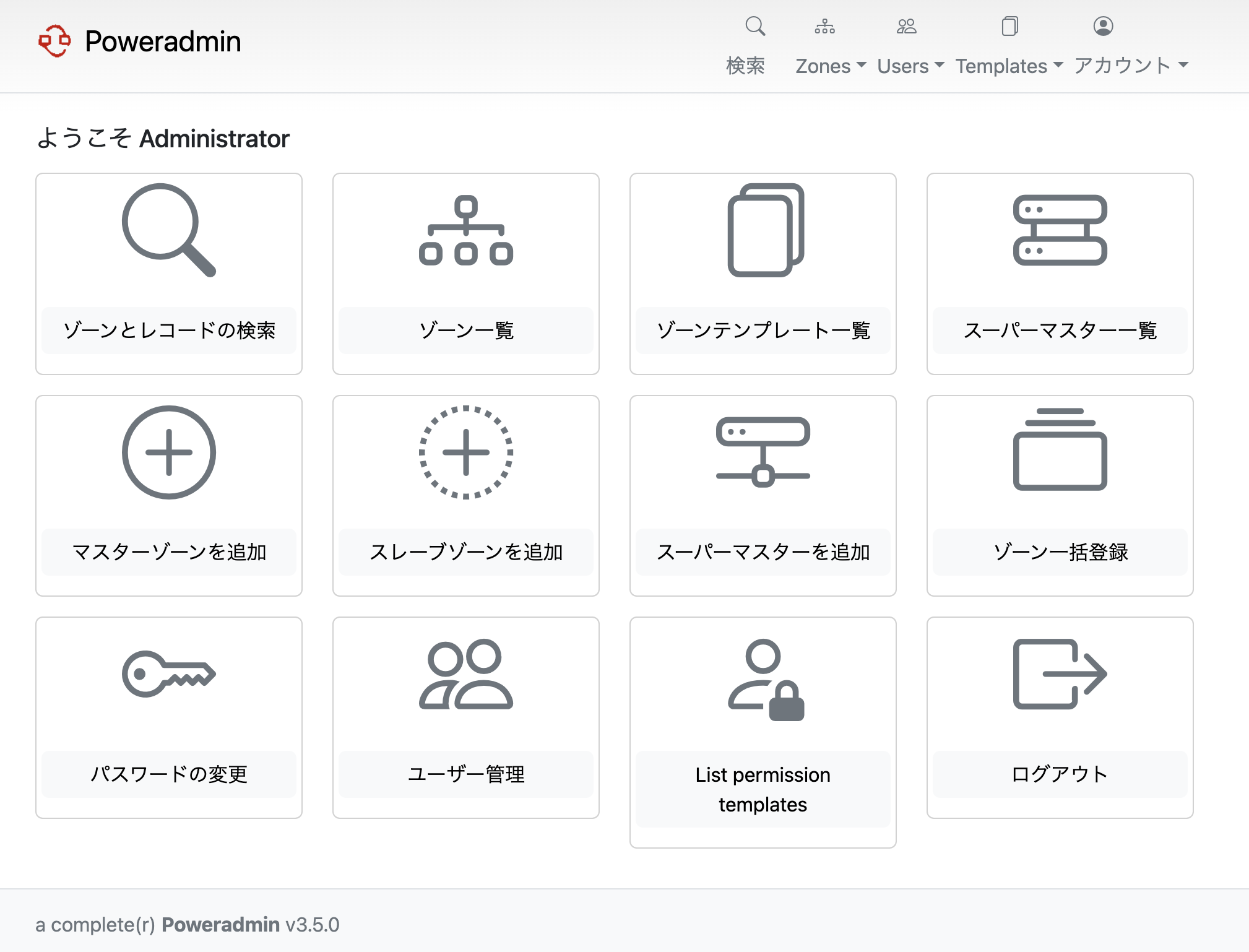Select the key icon for パスワードの変更
This screenshot has width=1249, height=952.
coord(168,675)
